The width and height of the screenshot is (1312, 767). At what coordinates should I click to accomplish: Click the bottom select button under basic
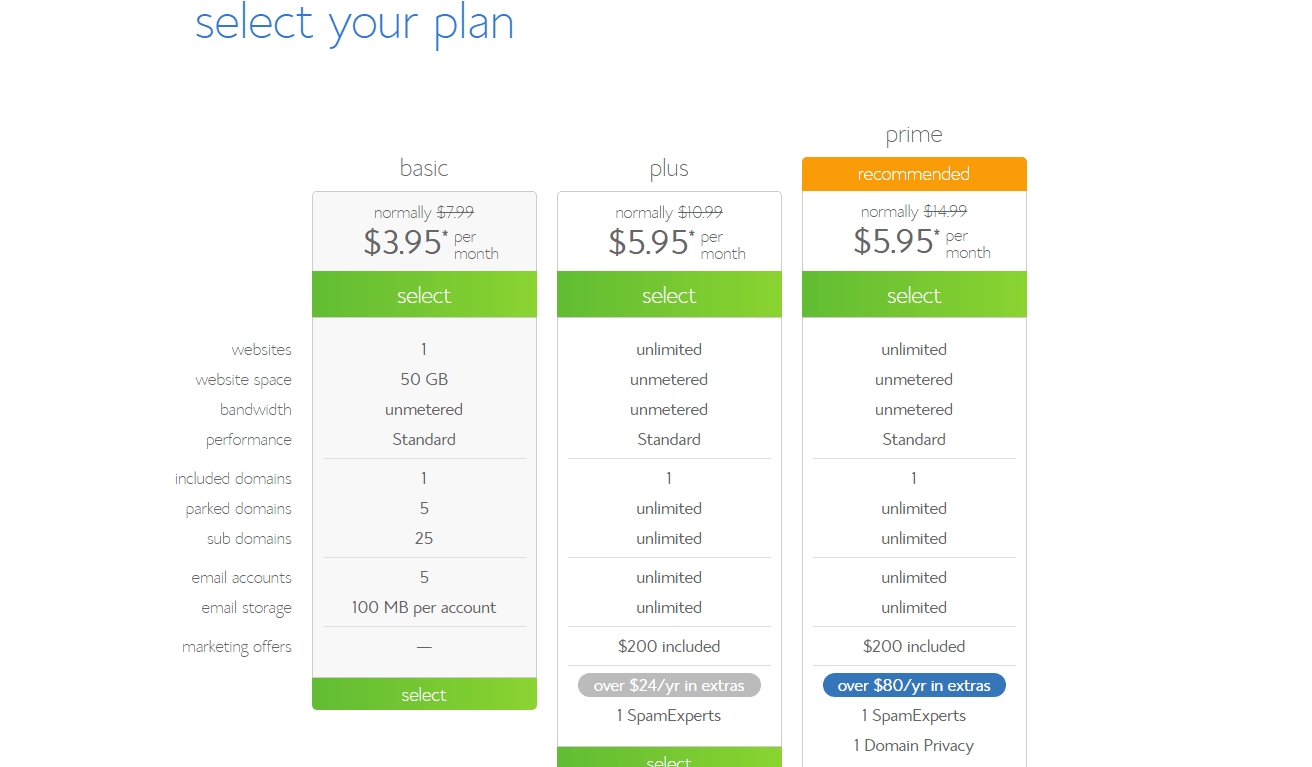[424, 694]
